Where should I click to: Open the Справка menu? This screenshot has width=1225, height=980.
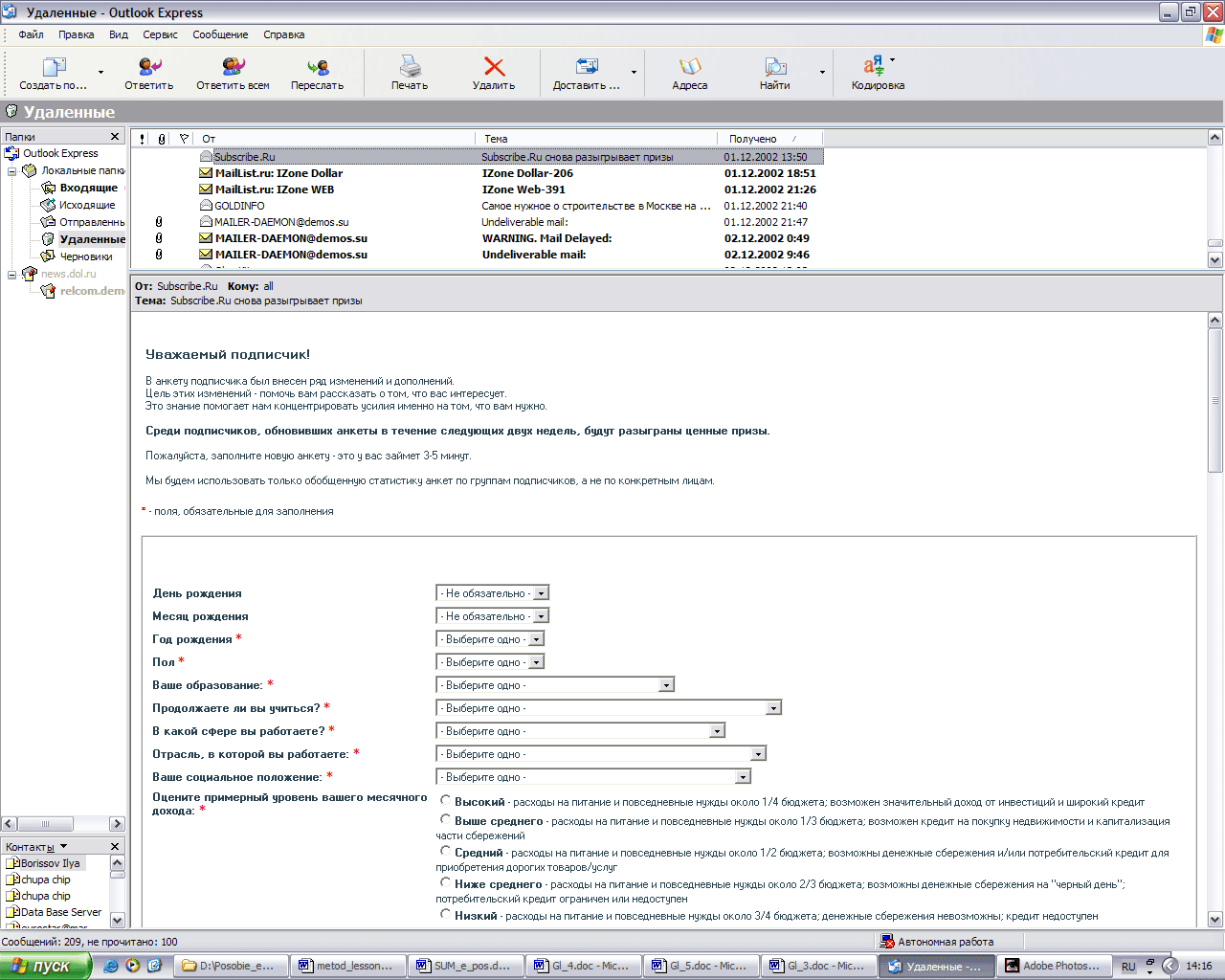pyautogui.click(x=283, y=34)
